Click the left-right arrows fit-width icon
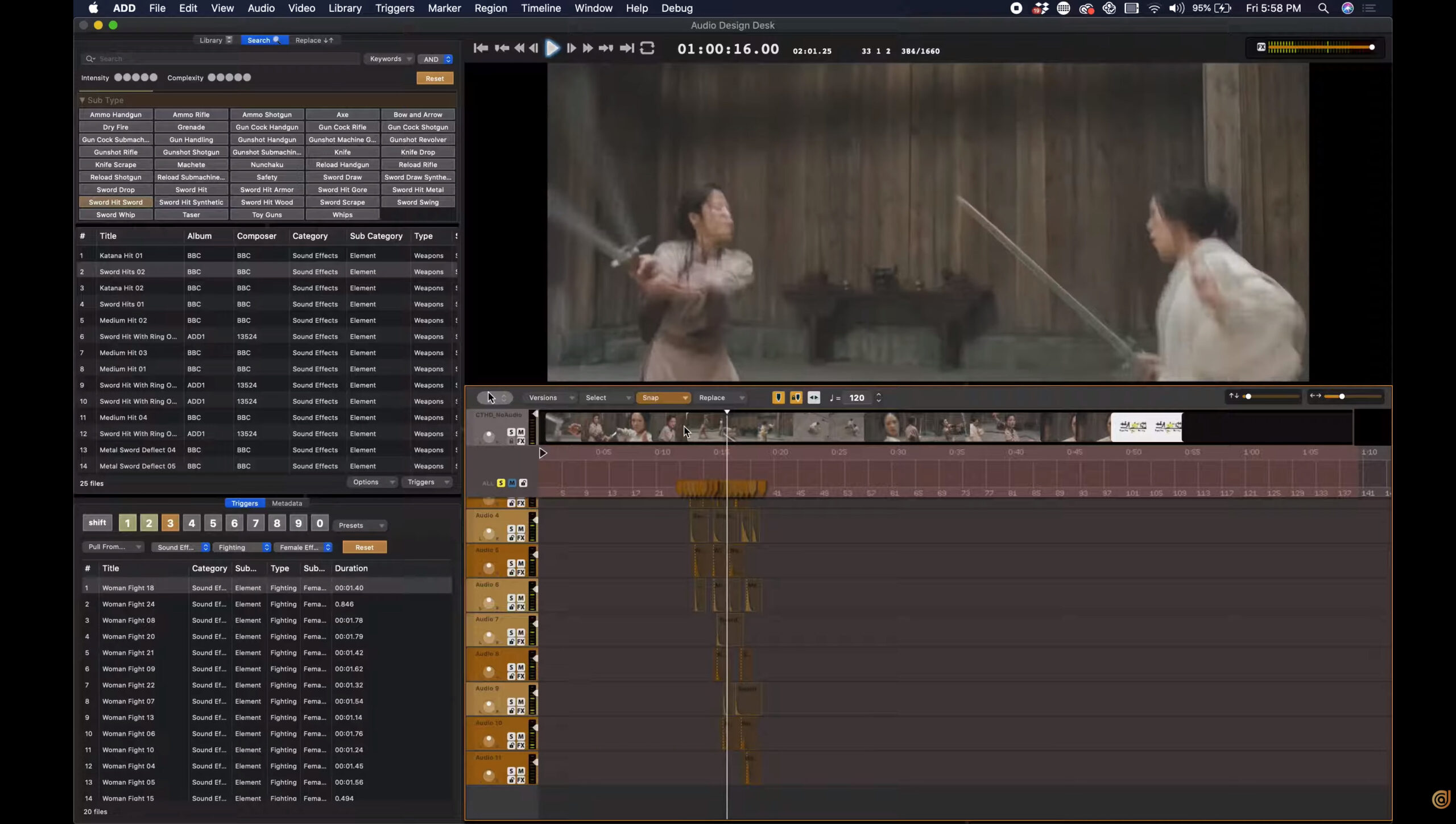Viewport: 1456px width, 824px height. [x=814, y=397]
